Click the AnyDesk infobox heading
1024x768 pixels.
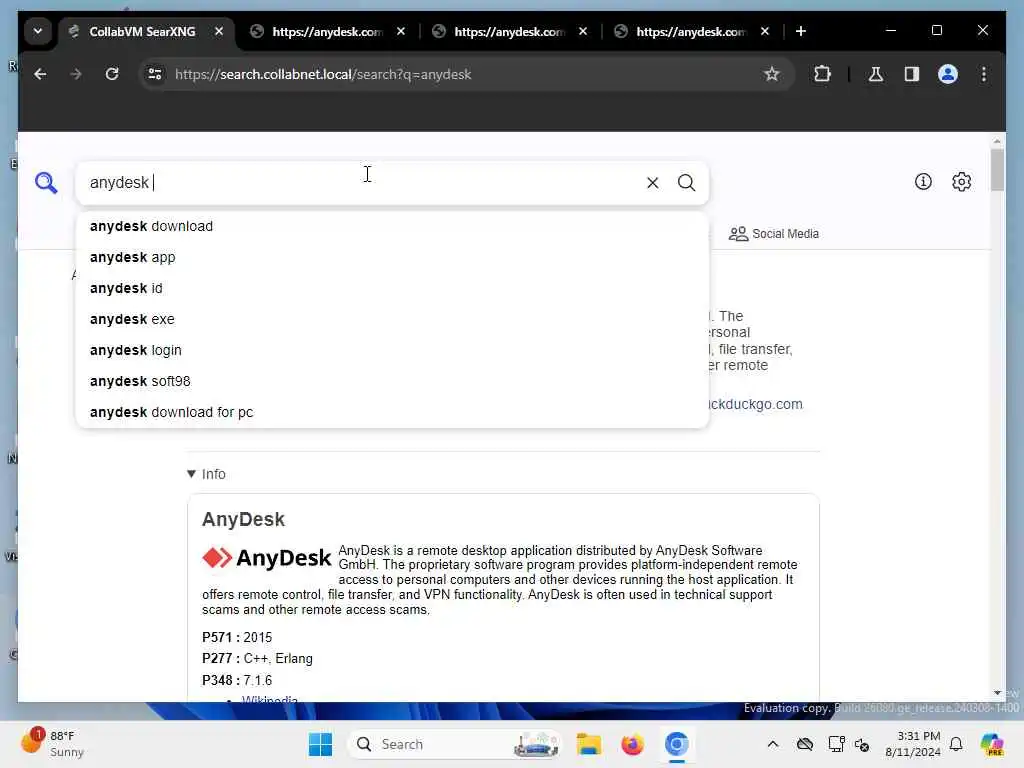[x=243, y=519]
